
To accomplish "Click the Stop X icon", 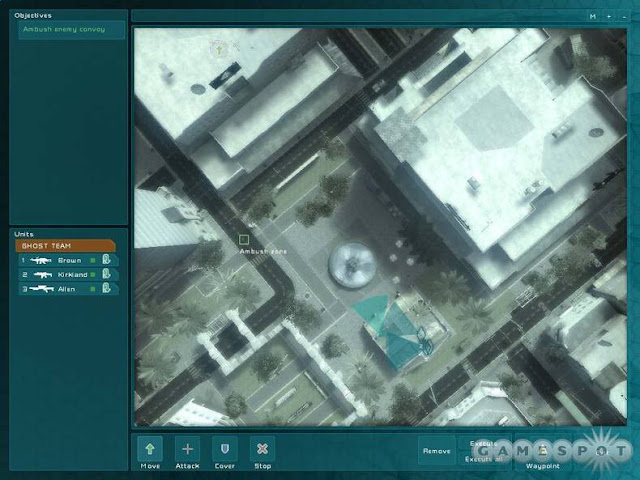I will [262, 449].
